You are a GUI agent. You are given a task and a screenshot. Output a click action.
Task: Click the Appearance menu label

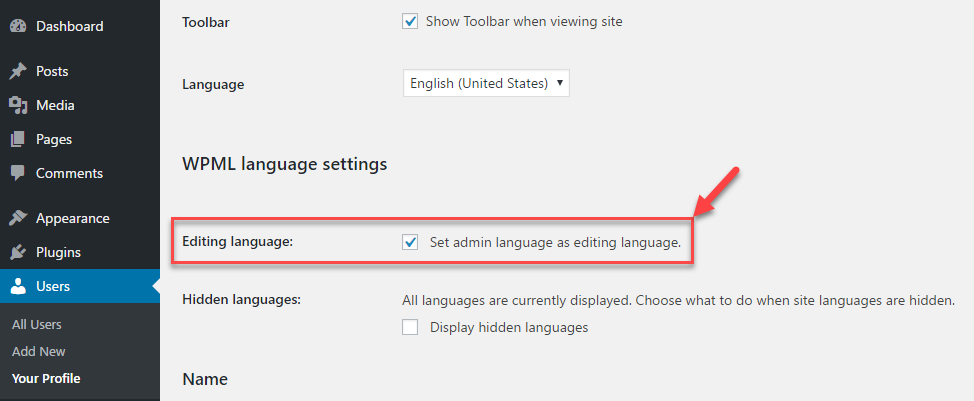click(73, 219)
